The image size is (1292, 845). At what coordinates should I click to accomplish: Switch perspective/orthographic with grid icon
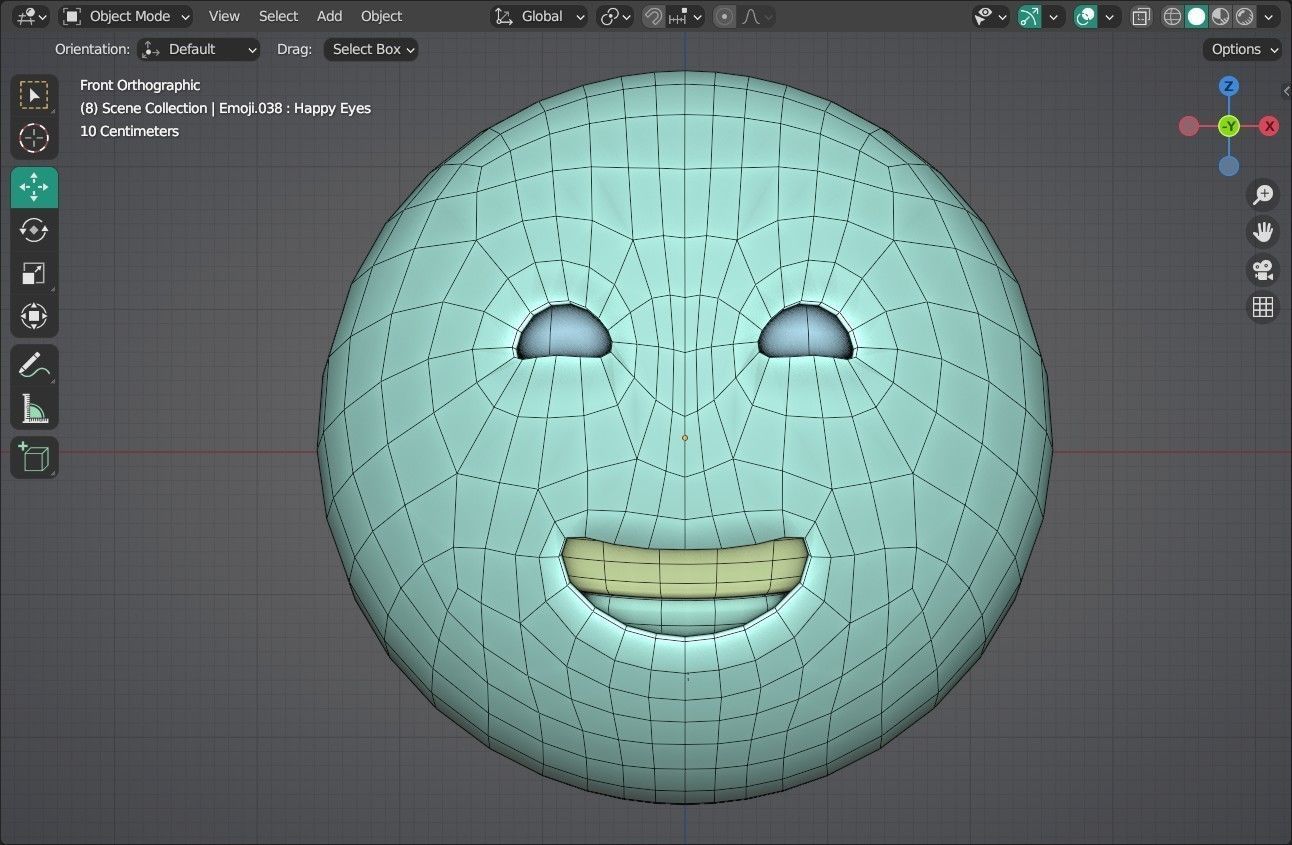click(x=1263, y=307)
